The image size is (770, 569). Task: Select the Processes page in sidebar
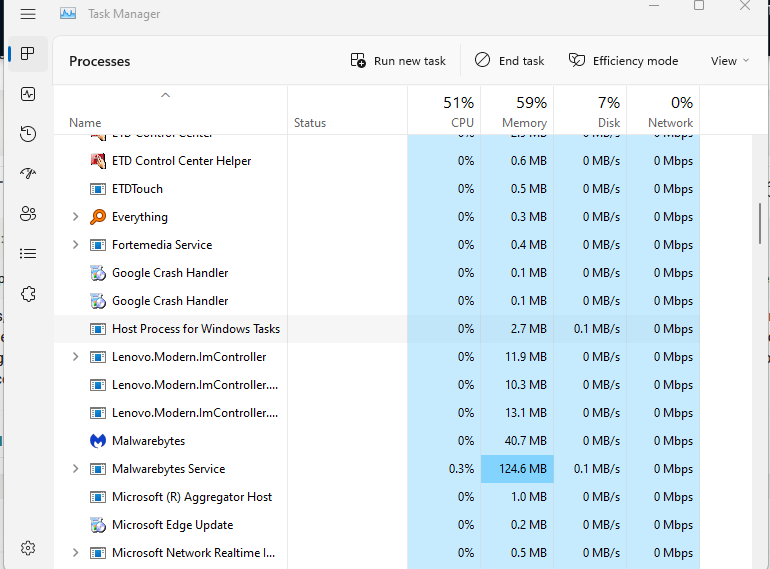28,54
